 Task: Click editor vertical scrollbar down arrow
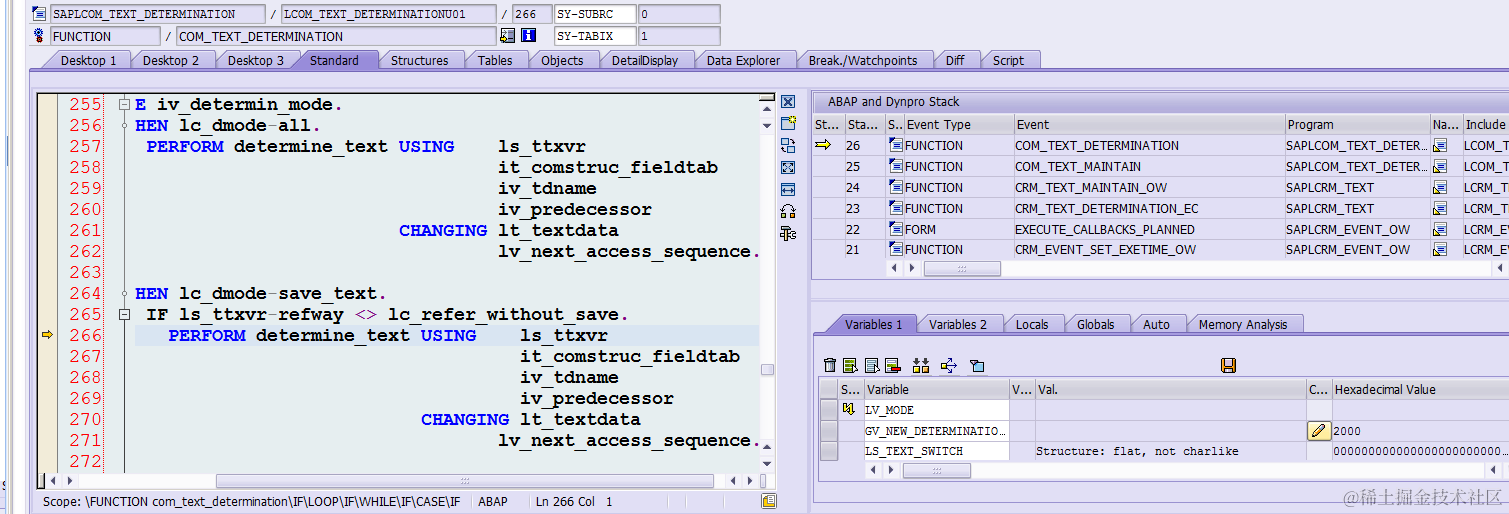pos(768,463)
